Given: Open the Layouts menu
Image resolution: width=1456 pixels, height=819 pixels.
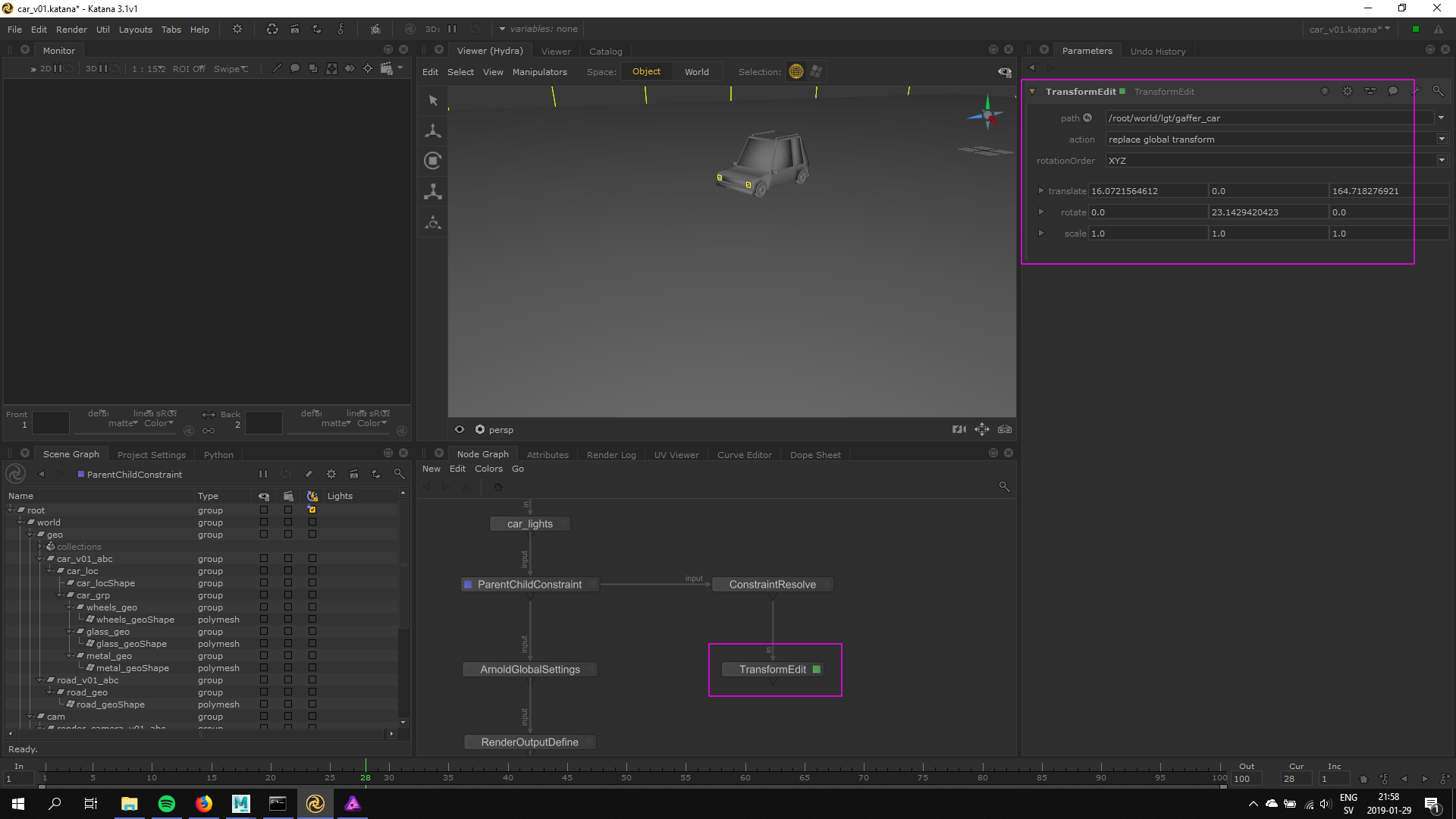Looking at the screenshot, I should tap(136, 30).
